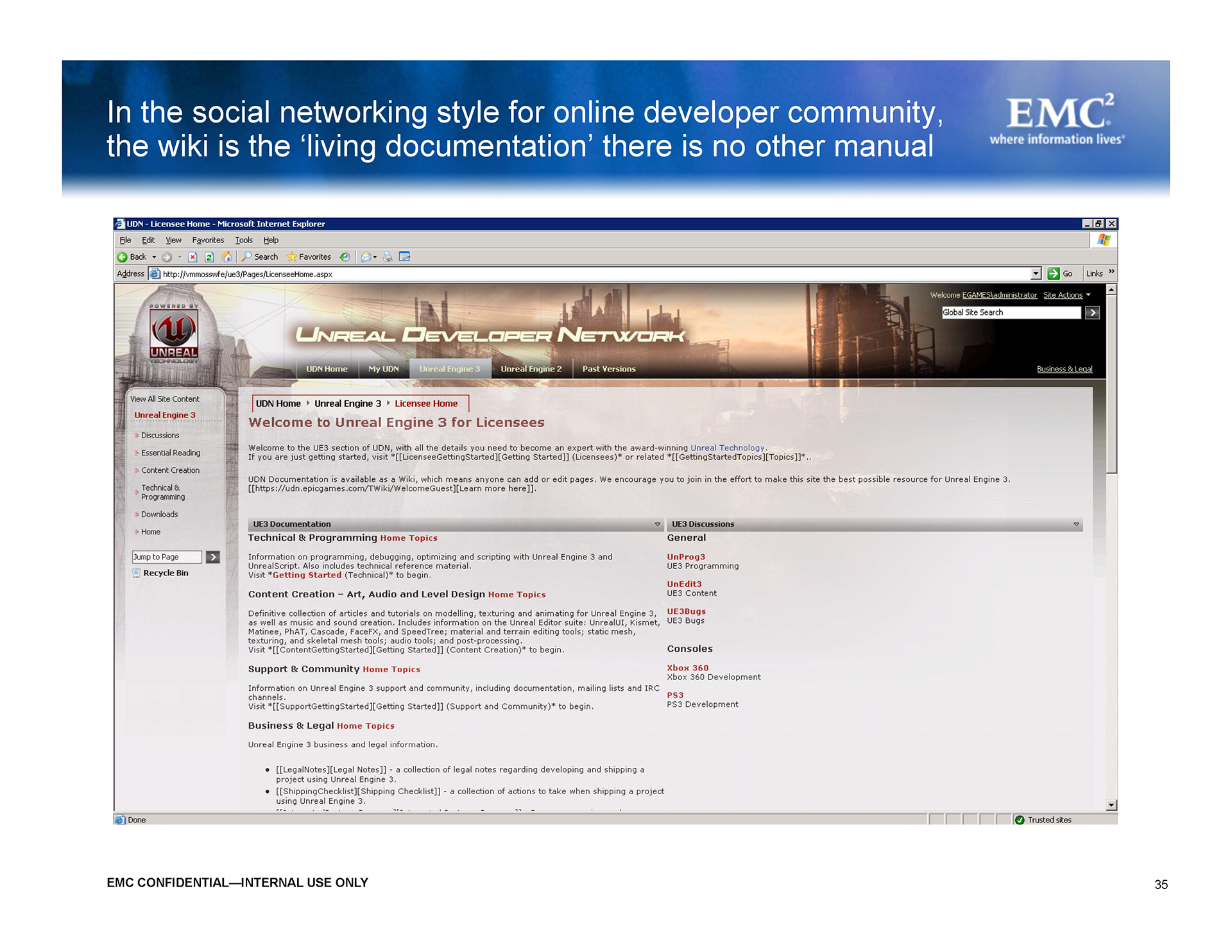Open the Tools menu

243,240
